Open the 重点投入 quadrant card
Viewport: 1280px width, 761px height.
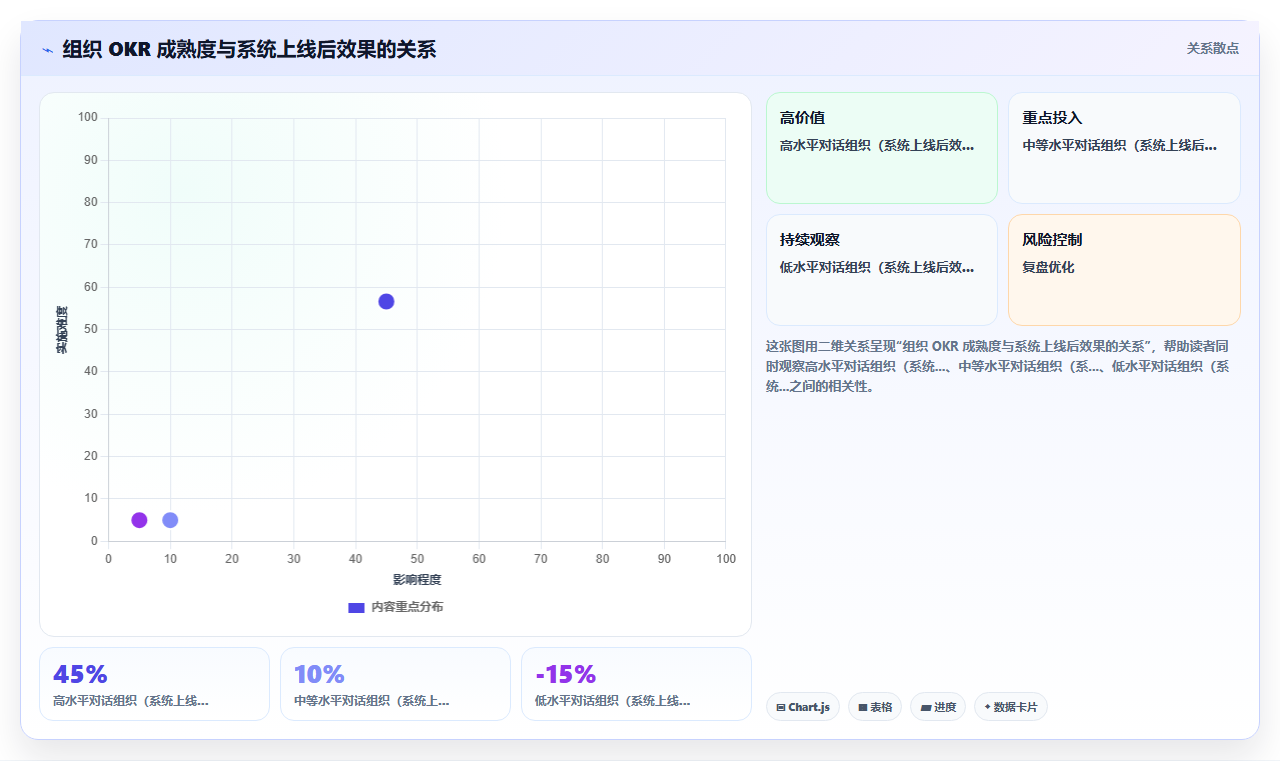[x=1124, y=148]
